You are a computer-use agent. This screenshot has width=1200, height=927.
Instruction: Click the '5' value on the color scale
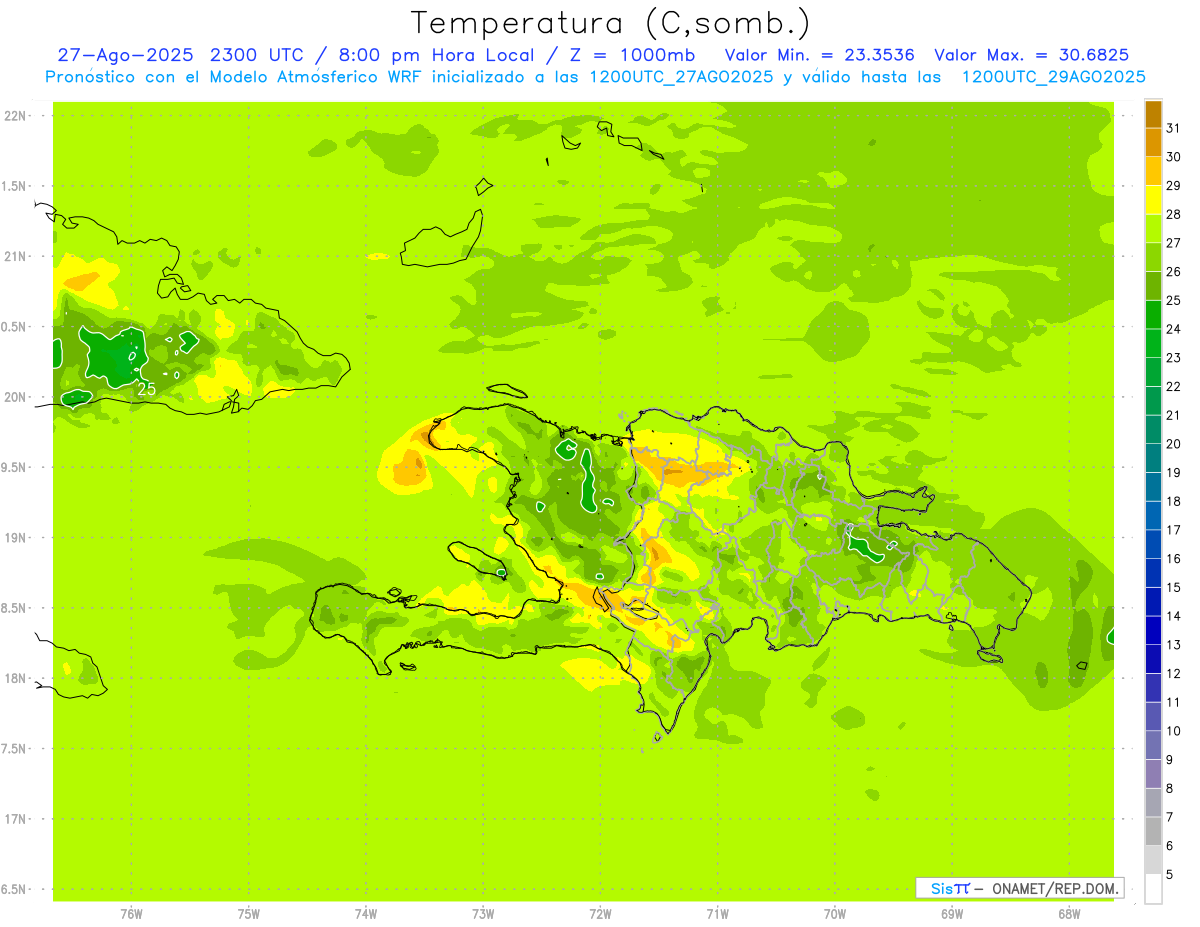coord(1170,874)
